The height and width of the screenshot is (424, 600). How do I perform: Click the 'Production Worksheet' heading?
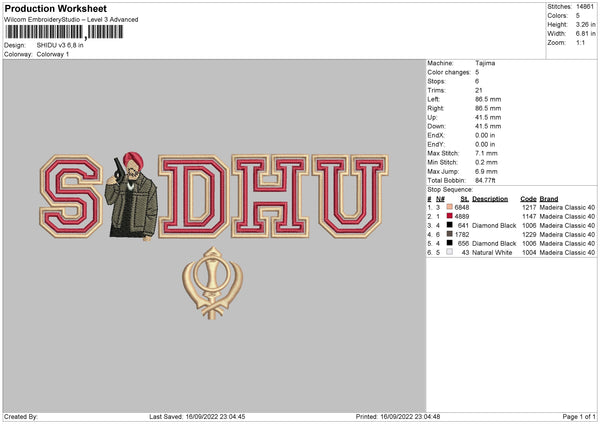pos(56,8)
